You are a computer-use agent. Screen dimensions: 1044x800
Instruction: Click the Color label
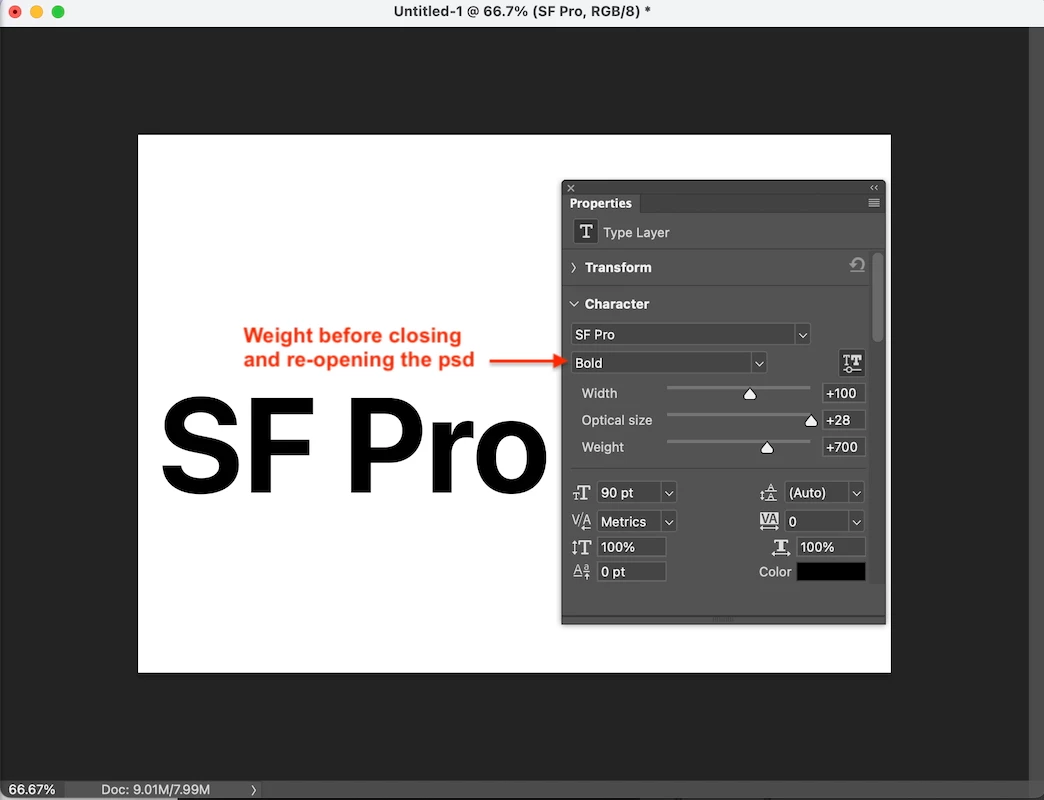click(775, 572)
